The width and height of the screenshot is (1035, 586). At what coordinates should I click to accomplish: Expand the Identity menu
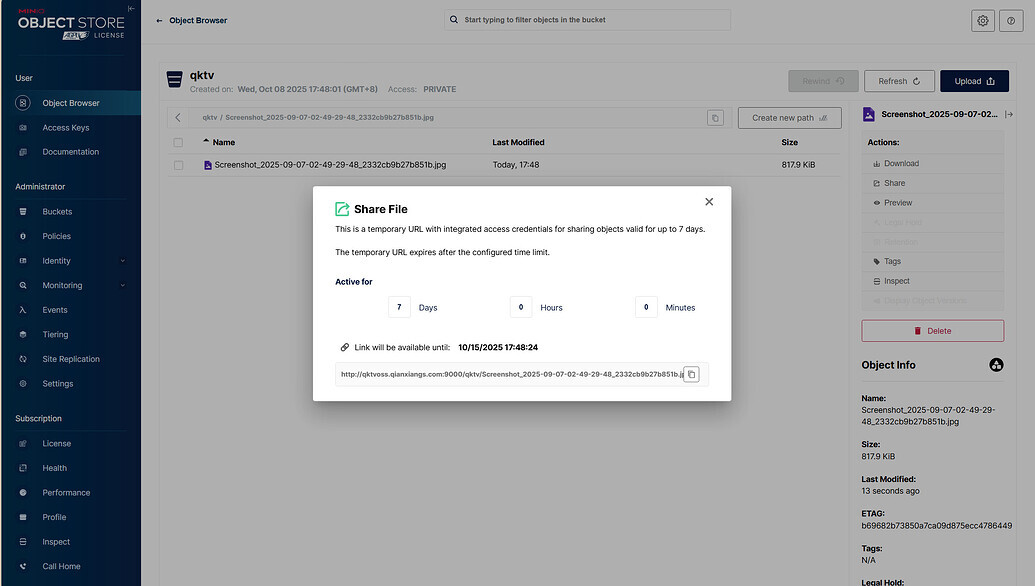point(123,261)
